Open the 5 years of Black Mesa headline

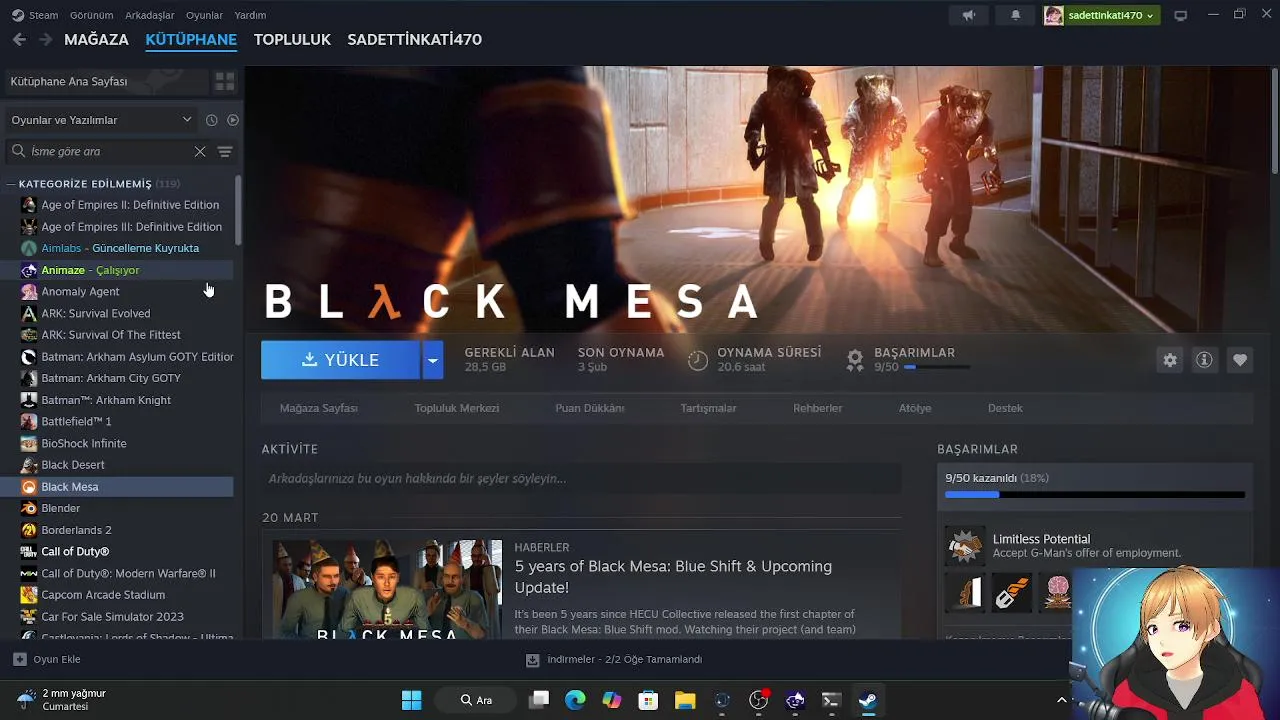tap(673, 577)
